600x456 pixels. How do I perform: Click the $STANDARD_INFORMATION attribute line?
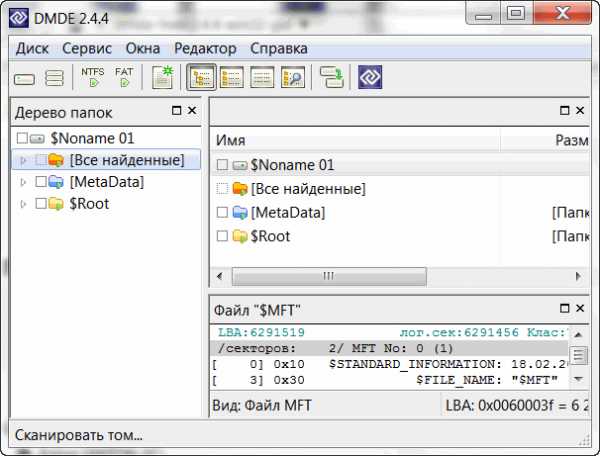(390, 364)
